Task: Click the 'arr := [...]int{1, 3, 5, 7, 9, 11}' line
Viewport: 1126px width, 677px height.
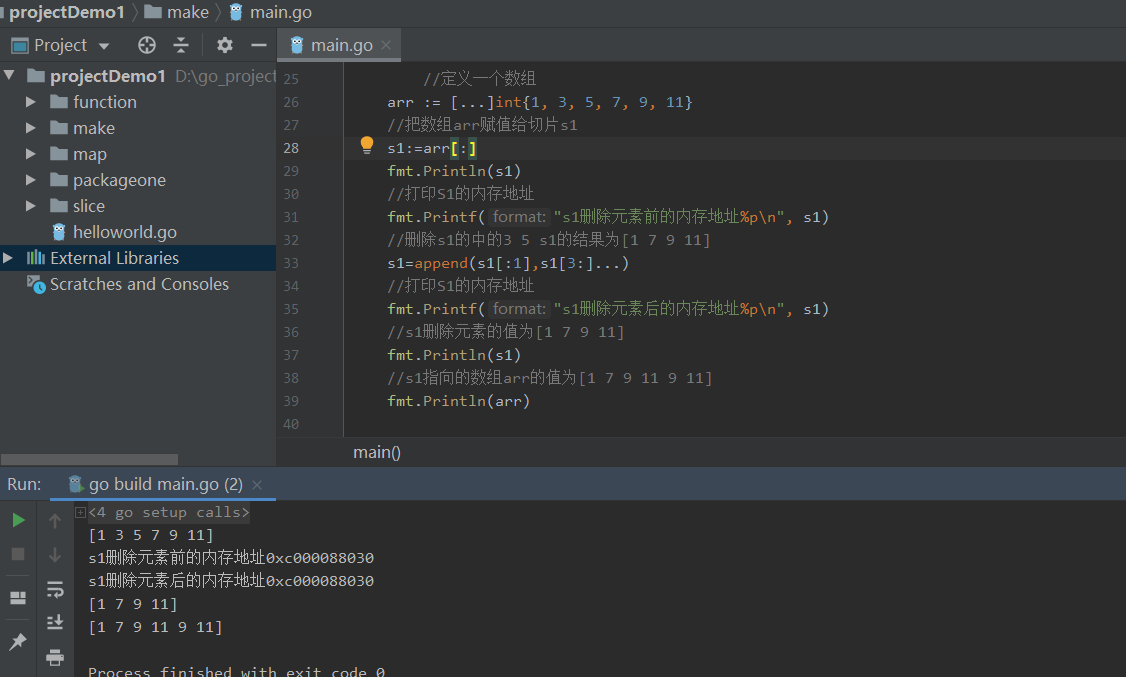Action: (539, 102)
